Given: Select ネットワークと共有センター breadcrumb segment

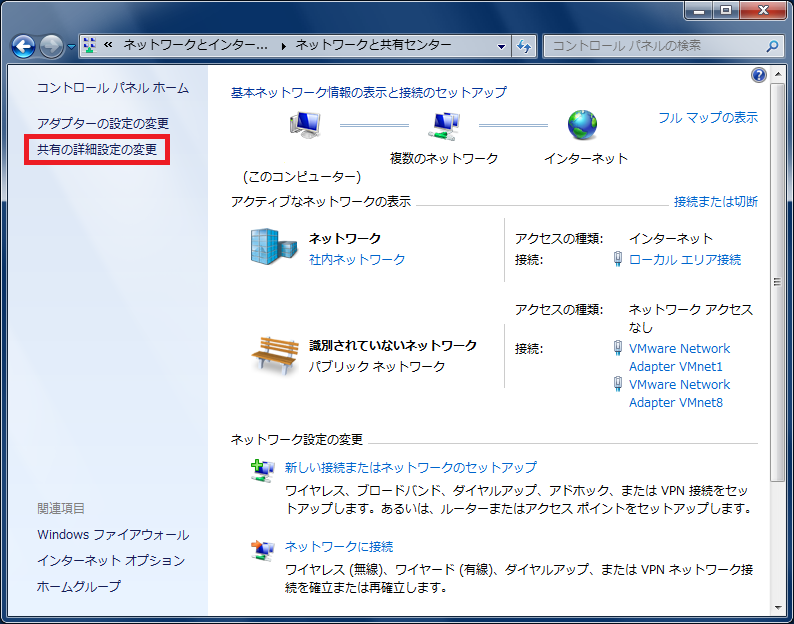Looking at the screenshot, I should tap(373, 46).
